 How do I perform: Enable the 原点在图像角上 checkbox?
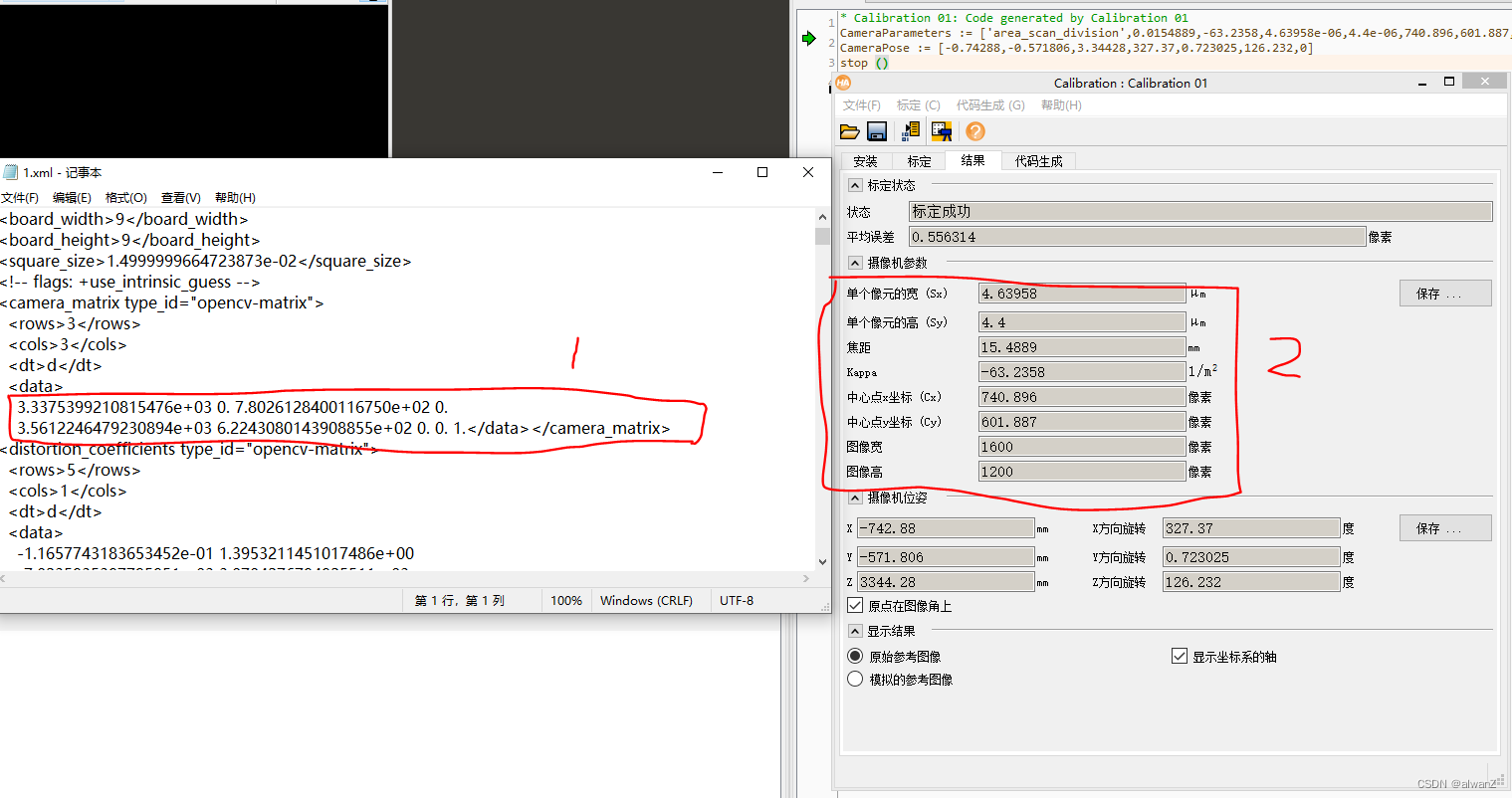pos(854,604)
